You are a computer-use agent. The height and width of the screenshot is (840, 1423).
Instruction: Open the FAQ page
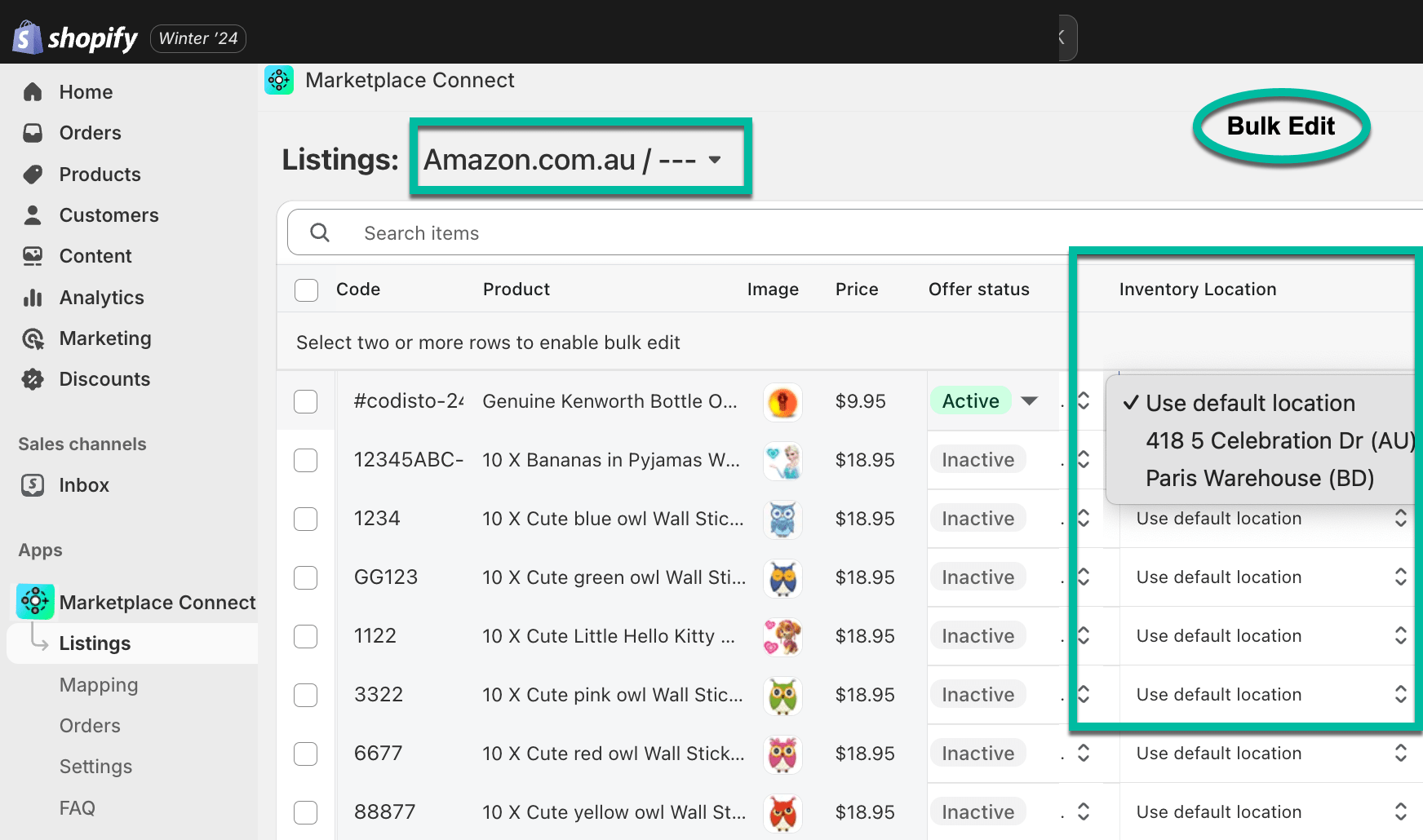tap(76, 807)
